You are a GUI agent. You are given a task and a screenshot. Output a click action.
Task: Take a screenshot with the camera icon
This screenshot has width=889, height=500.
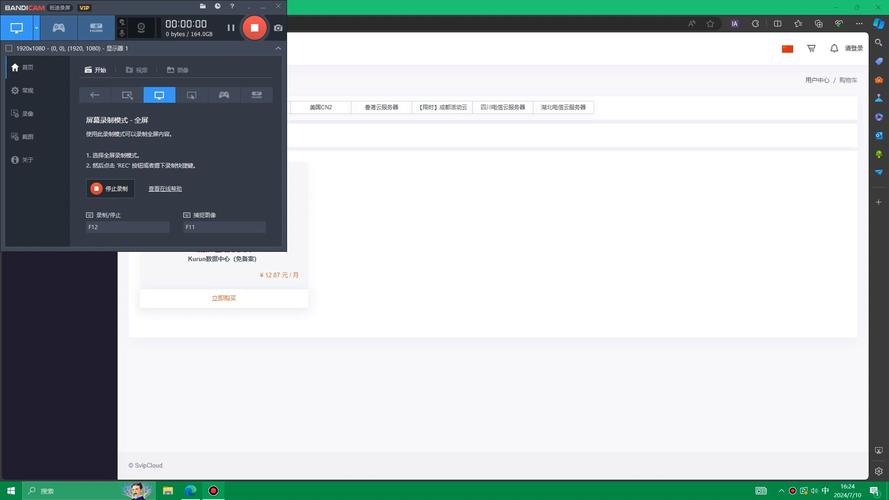[x=278, y=28]
